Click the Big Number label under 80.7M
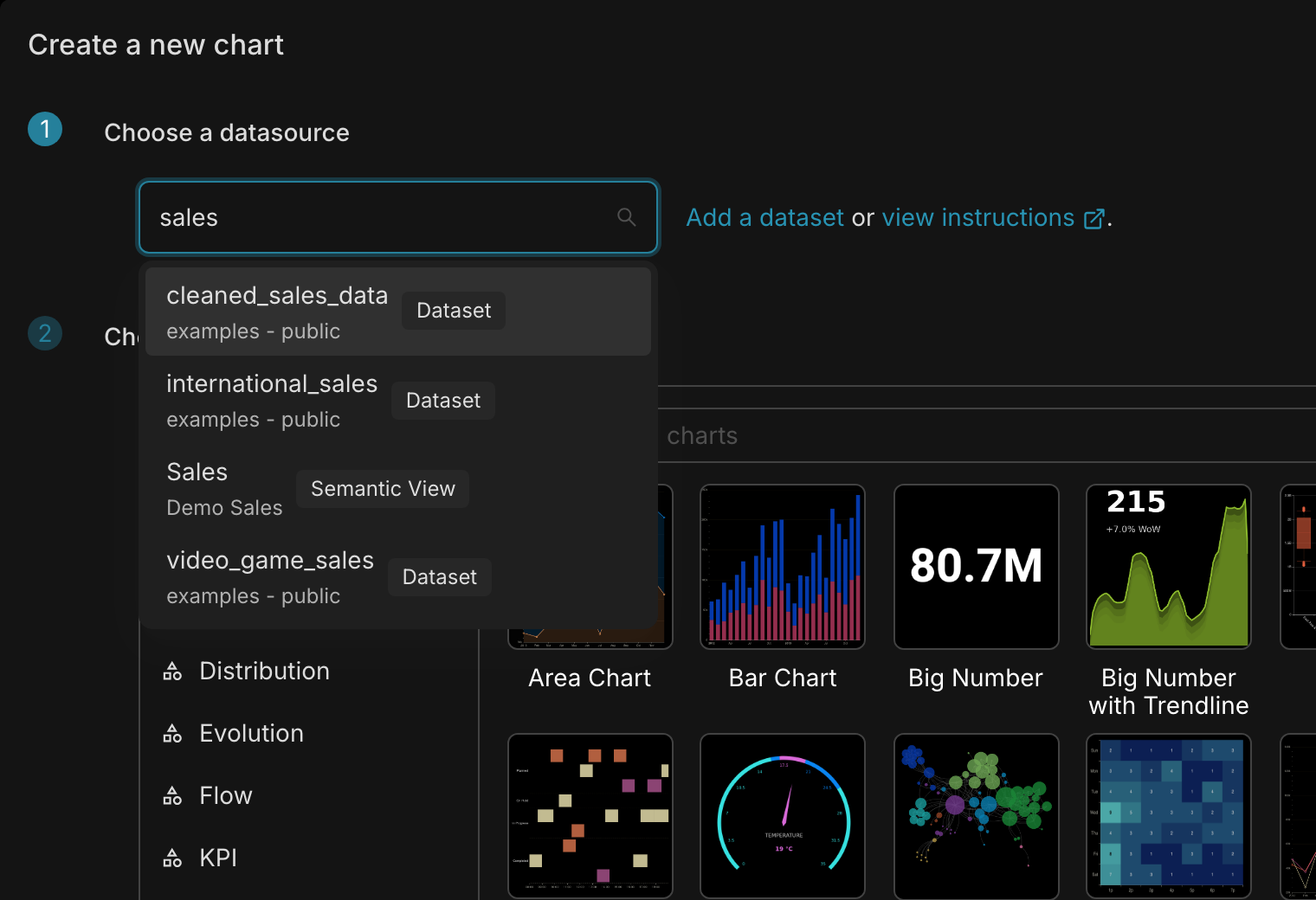 point(976,678)
